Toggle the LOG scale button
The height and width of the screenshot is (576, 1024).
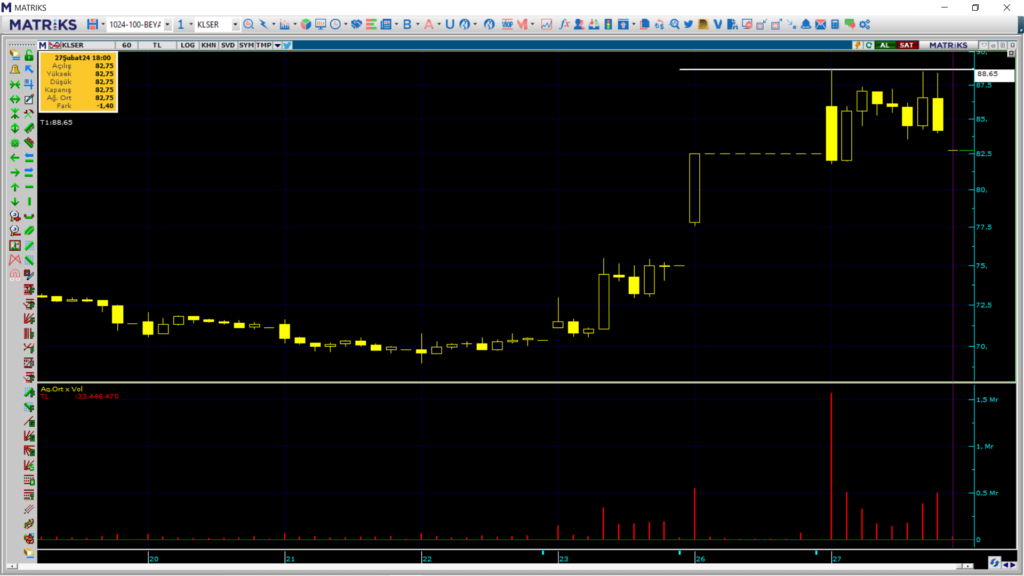187,45
